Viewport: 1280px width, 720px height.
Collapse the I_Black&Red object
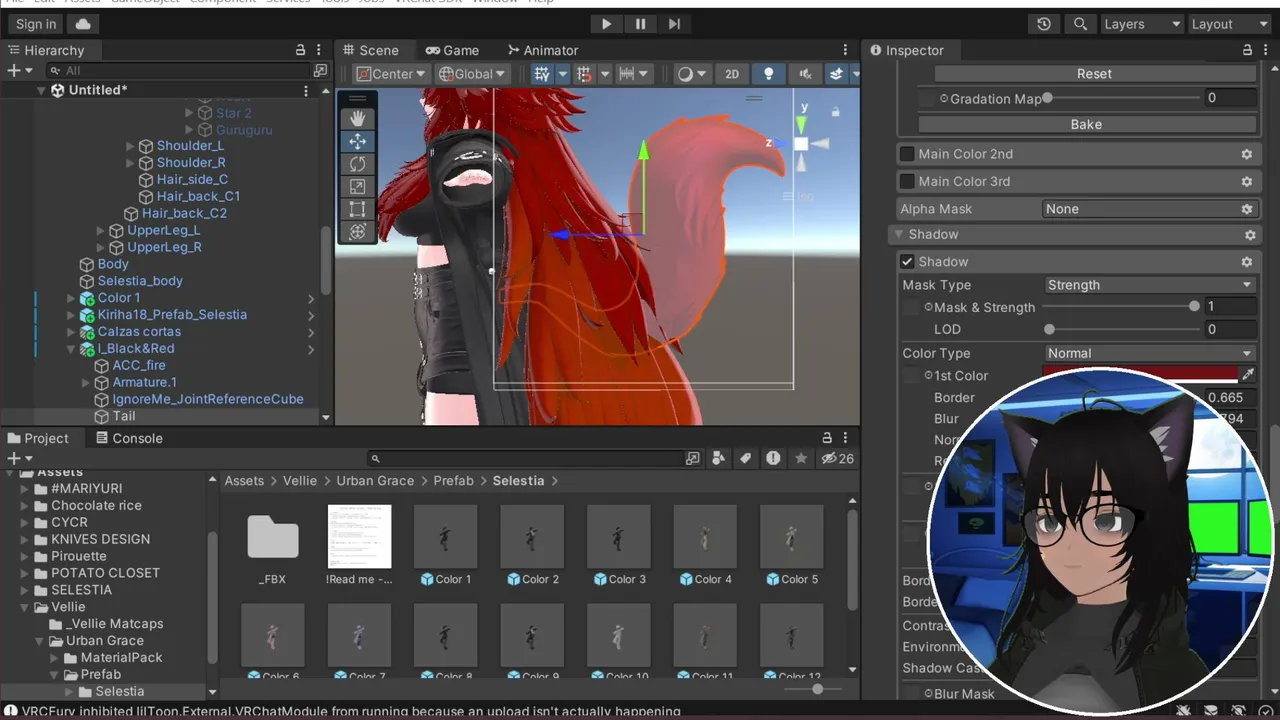71,349
